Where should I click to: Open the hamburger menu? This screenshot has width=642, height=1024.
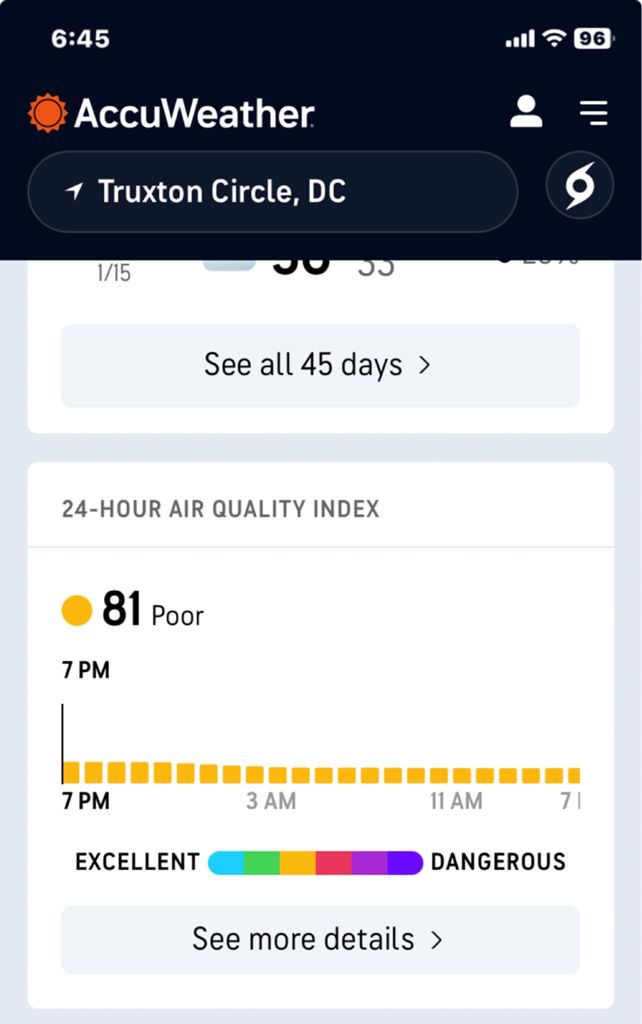(594, 113)
